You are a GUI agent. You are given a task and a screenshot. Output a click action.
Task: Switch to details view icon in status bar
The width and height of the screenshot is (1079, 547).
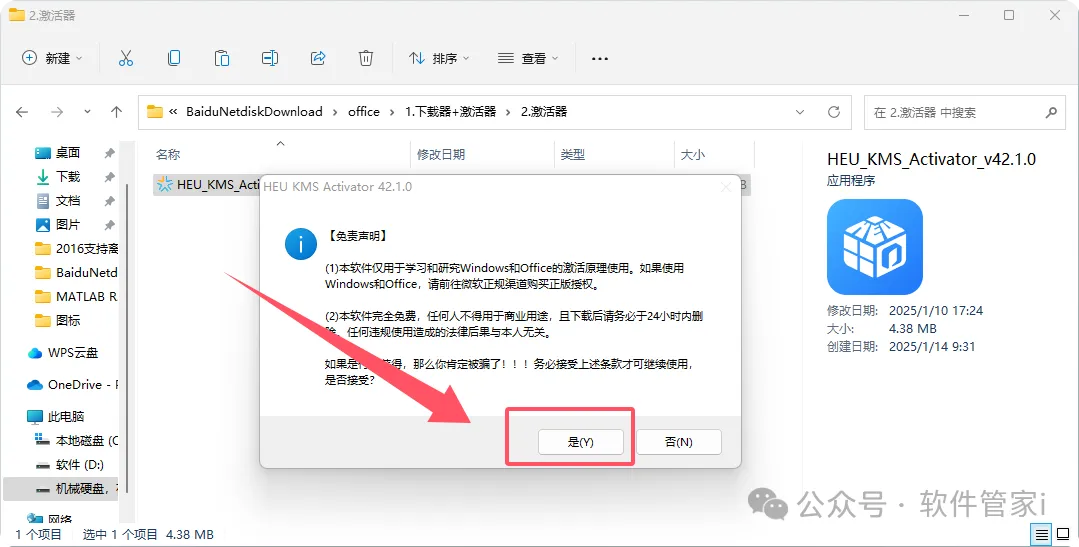(x=1042, y=534)
